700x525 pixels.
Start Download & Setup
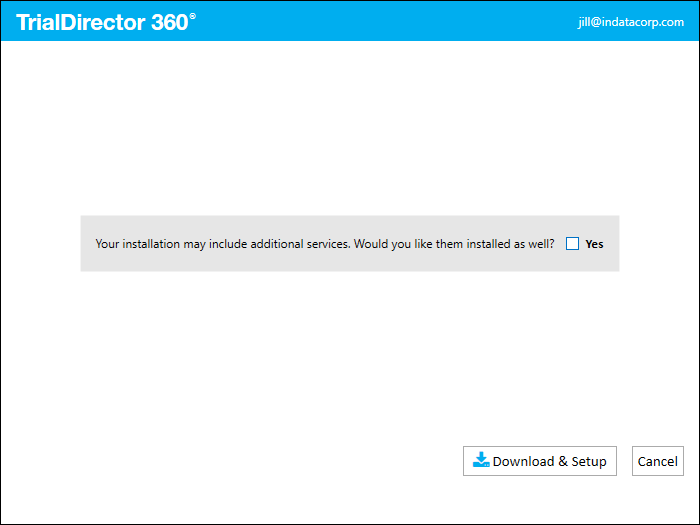(x=540, y=461)
